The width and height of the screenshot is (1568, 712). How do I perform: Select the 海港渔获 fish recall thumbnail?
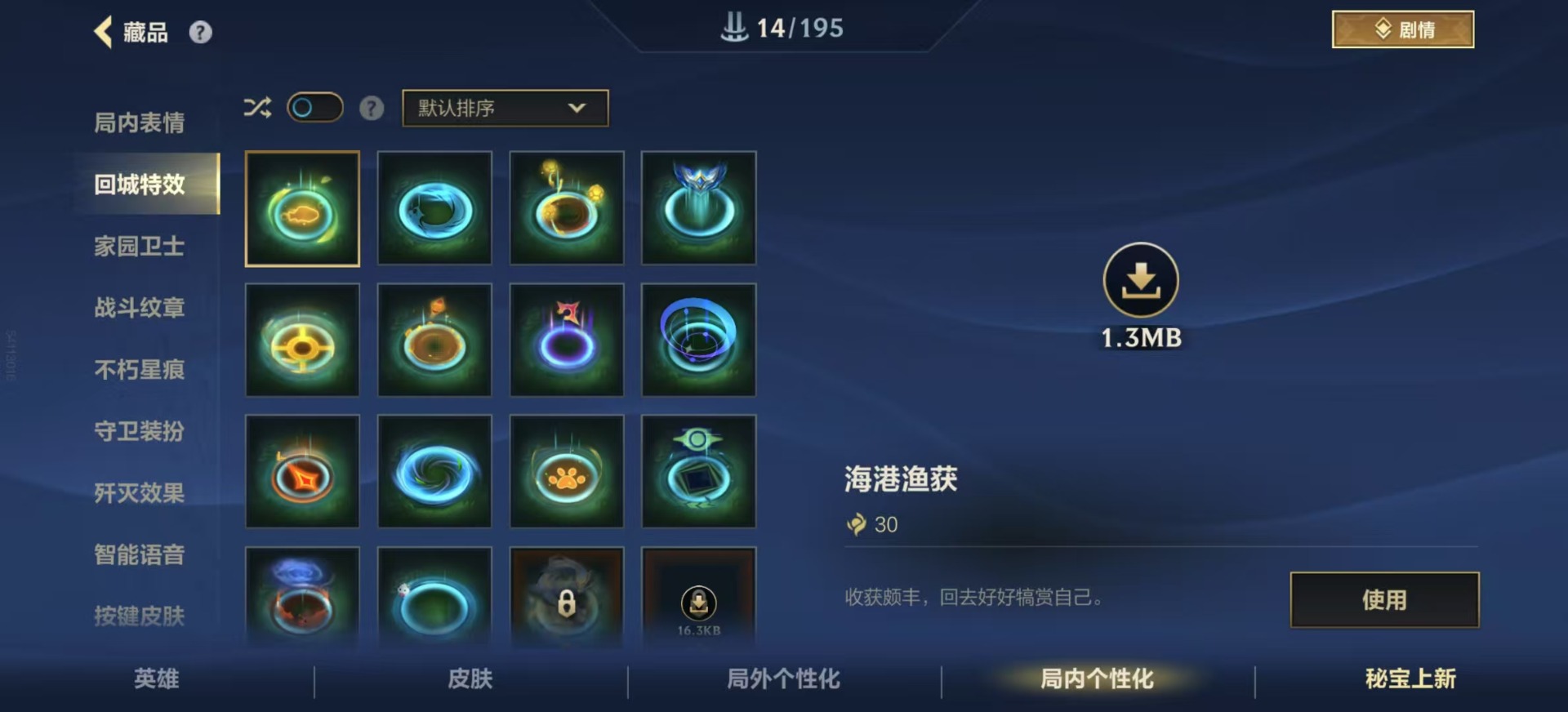[x=302, y=208]
